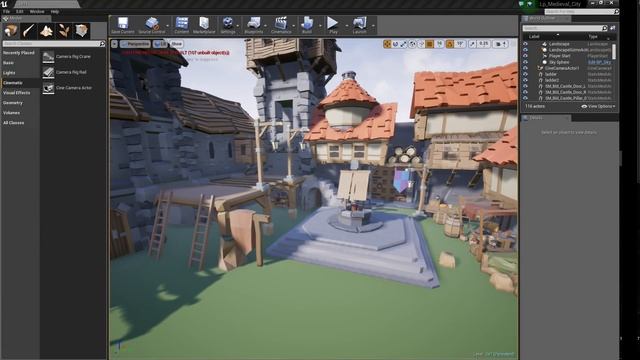The image size is (640, 360).
Task: Toggle visibility of the ladder actor
Action: pyautogui.click(x=525, y=74)
